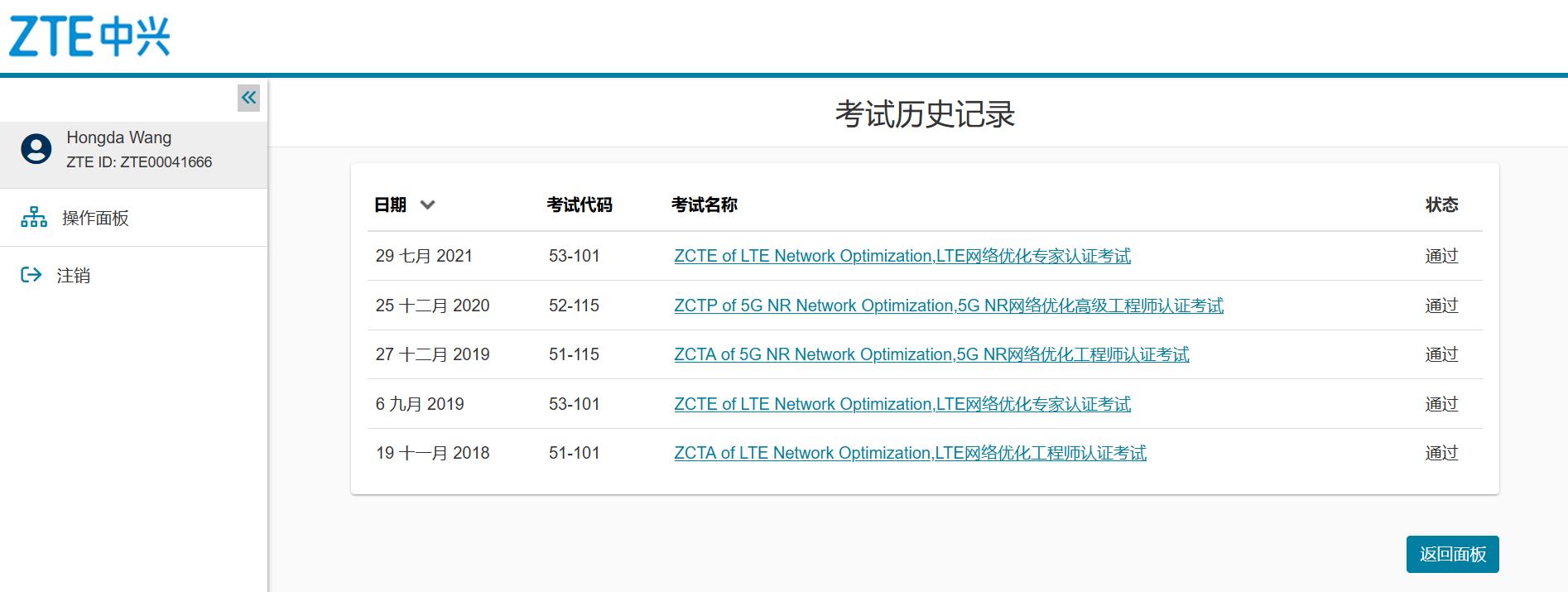This screenshot has width=1568, height=592.
Task: Click the 通过 status in the 25 十二月 2020 row
Action: 1441,306
